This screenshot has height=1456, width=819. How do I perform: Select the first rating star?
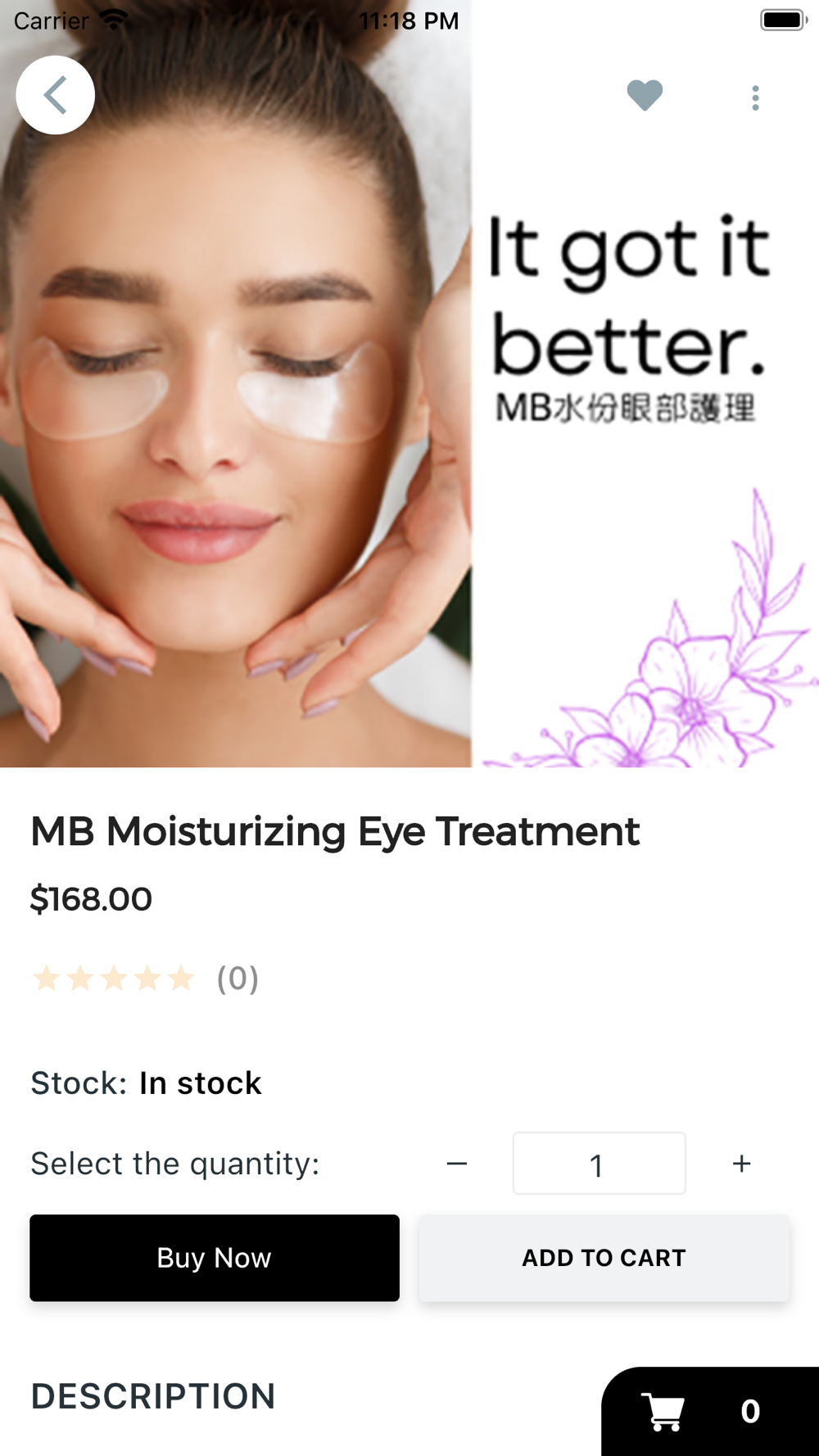pyautogui.click(x=47, y=978)
